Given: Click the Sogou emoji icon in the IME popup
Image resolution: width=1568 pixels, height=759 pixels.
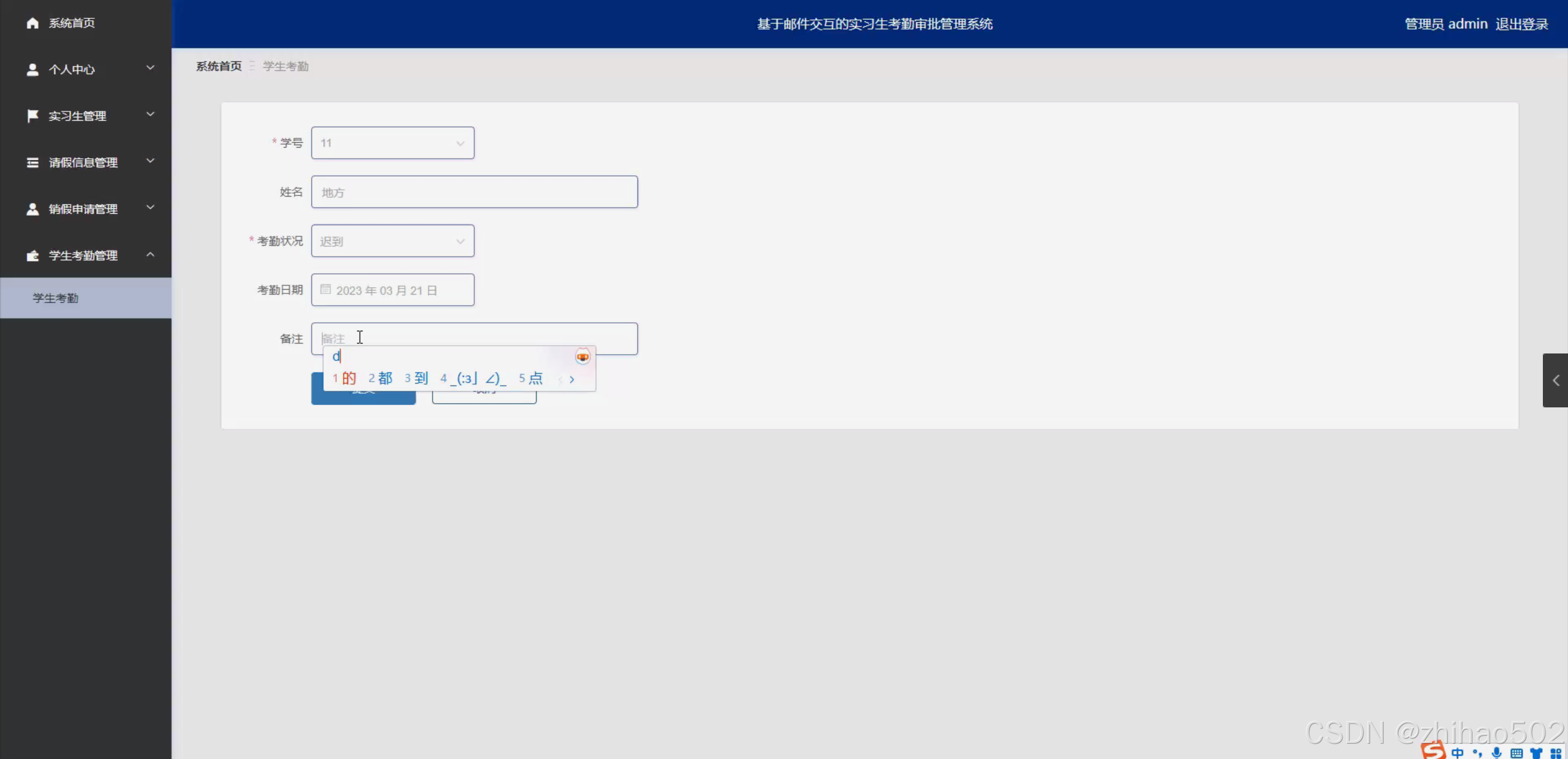Looking at the screenshot, I should pos(582,357).
